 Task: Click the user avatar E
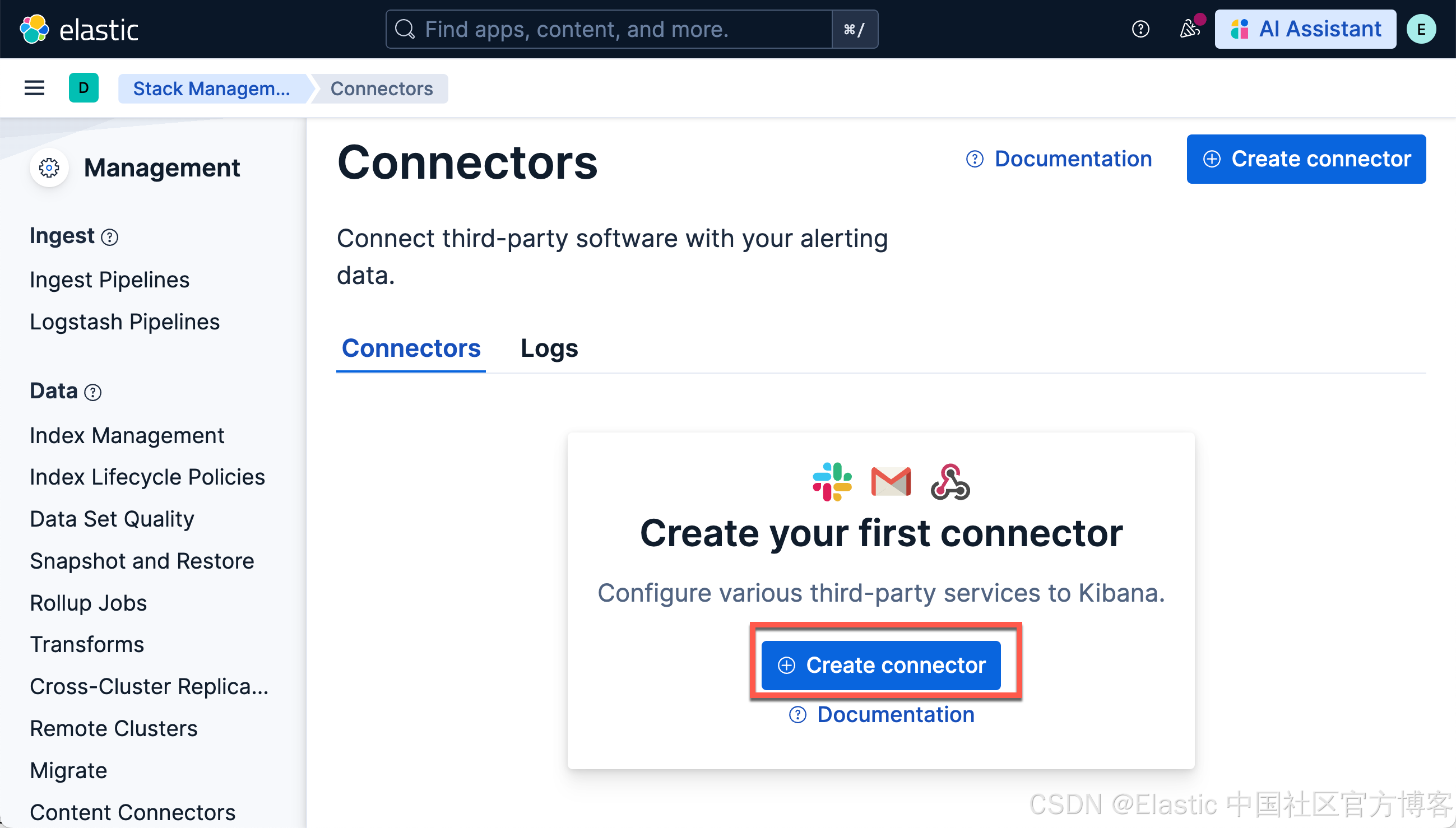[x=1421, y=29]
